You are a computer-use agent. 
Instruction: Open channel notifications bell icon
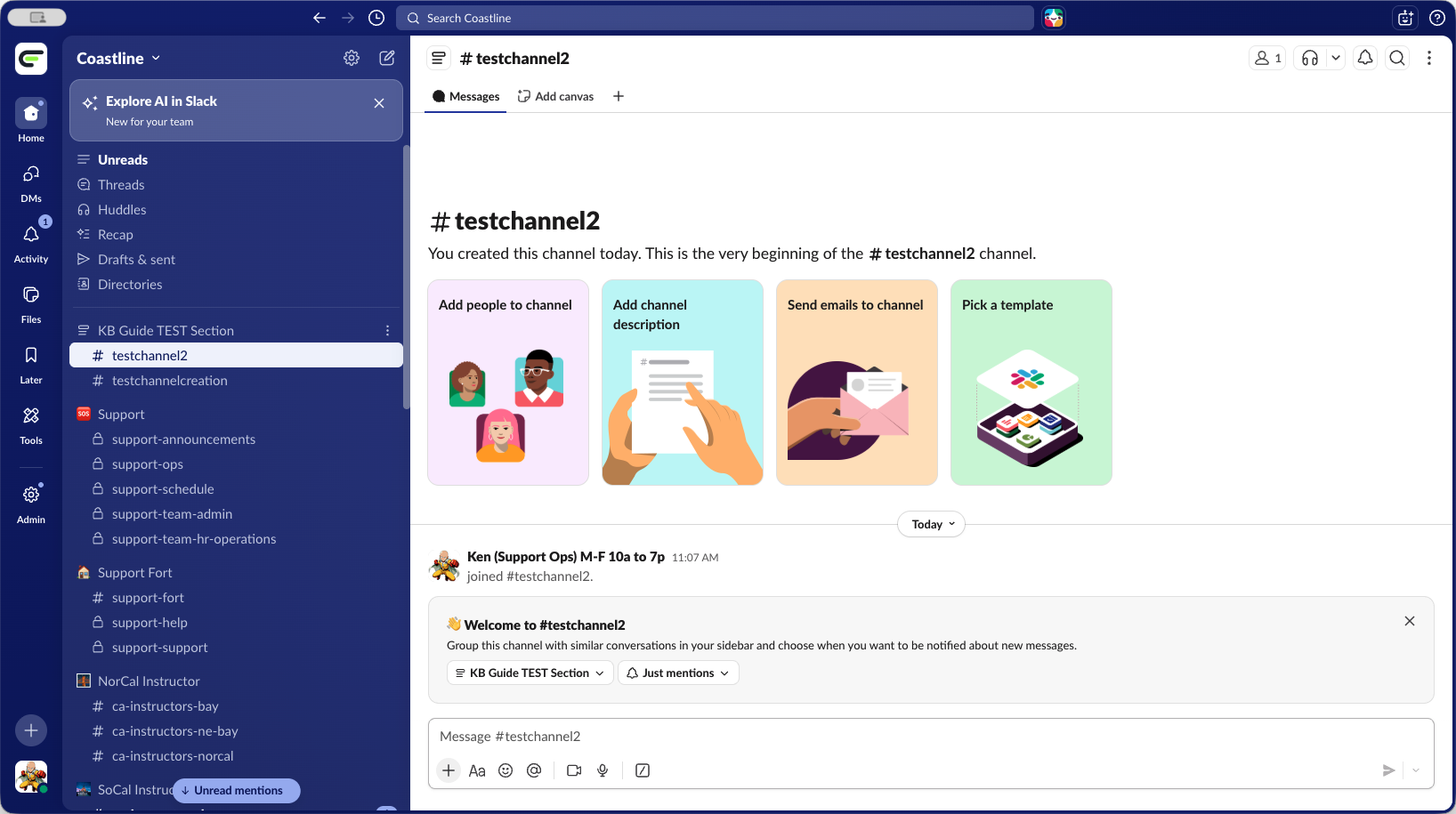[x=1365, y=58]
